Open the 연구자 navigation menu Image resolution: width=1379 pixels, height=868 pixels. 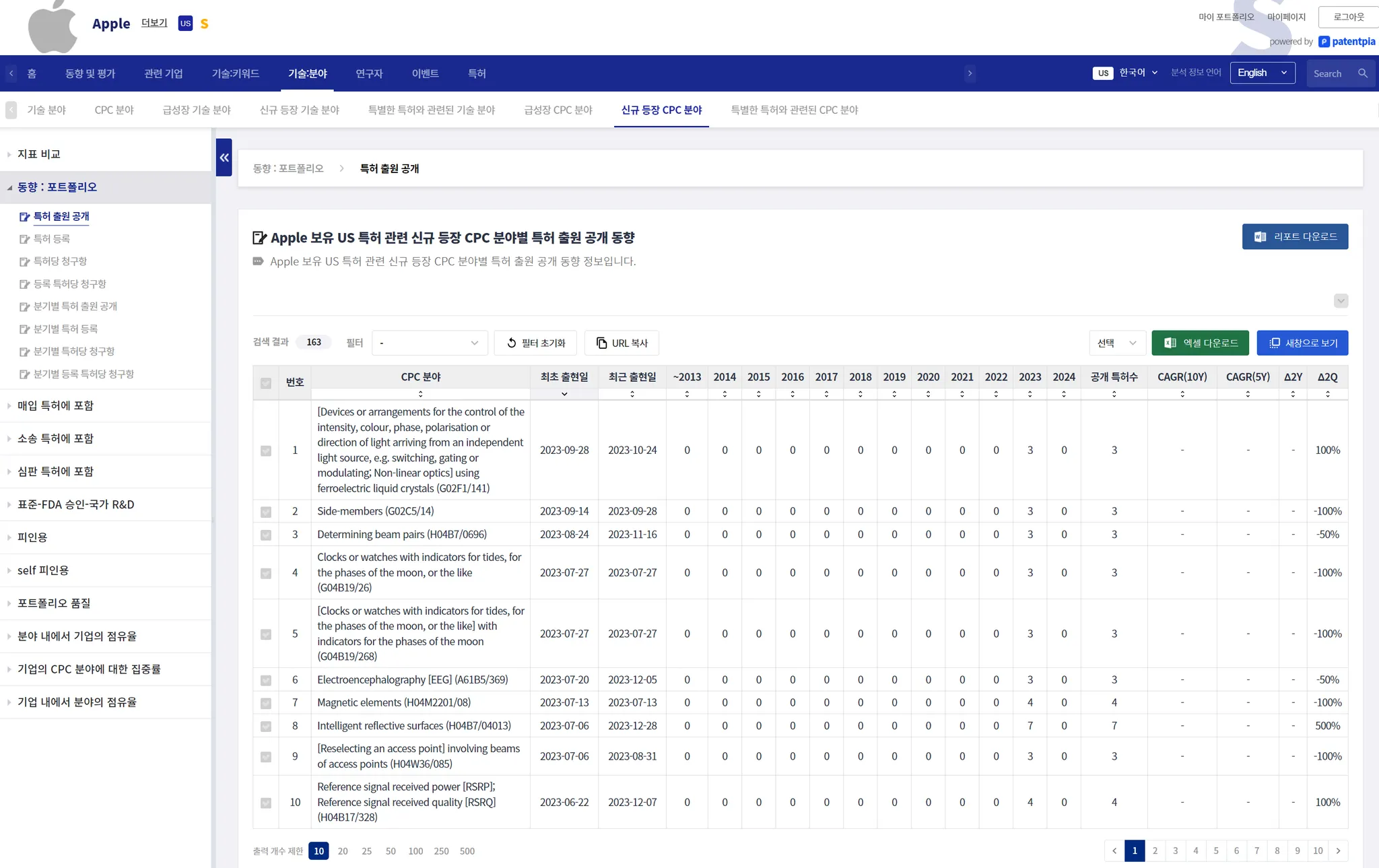[369, 73]
